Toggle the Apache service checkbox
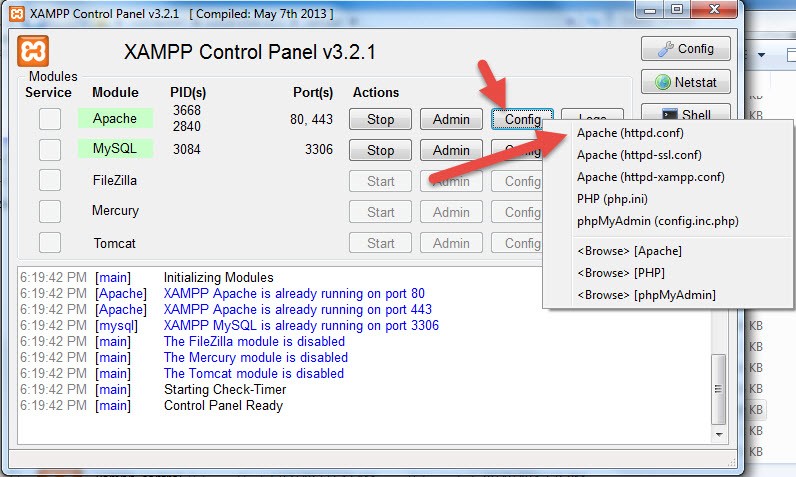 tap(50, 119)
